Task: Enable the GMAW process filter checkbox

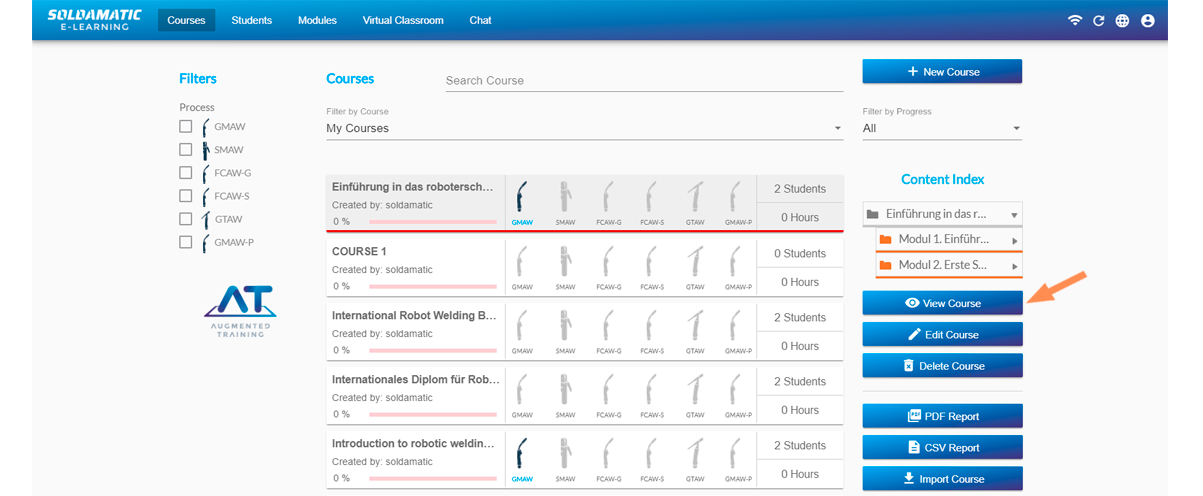Action: click(x=185, y=127)
